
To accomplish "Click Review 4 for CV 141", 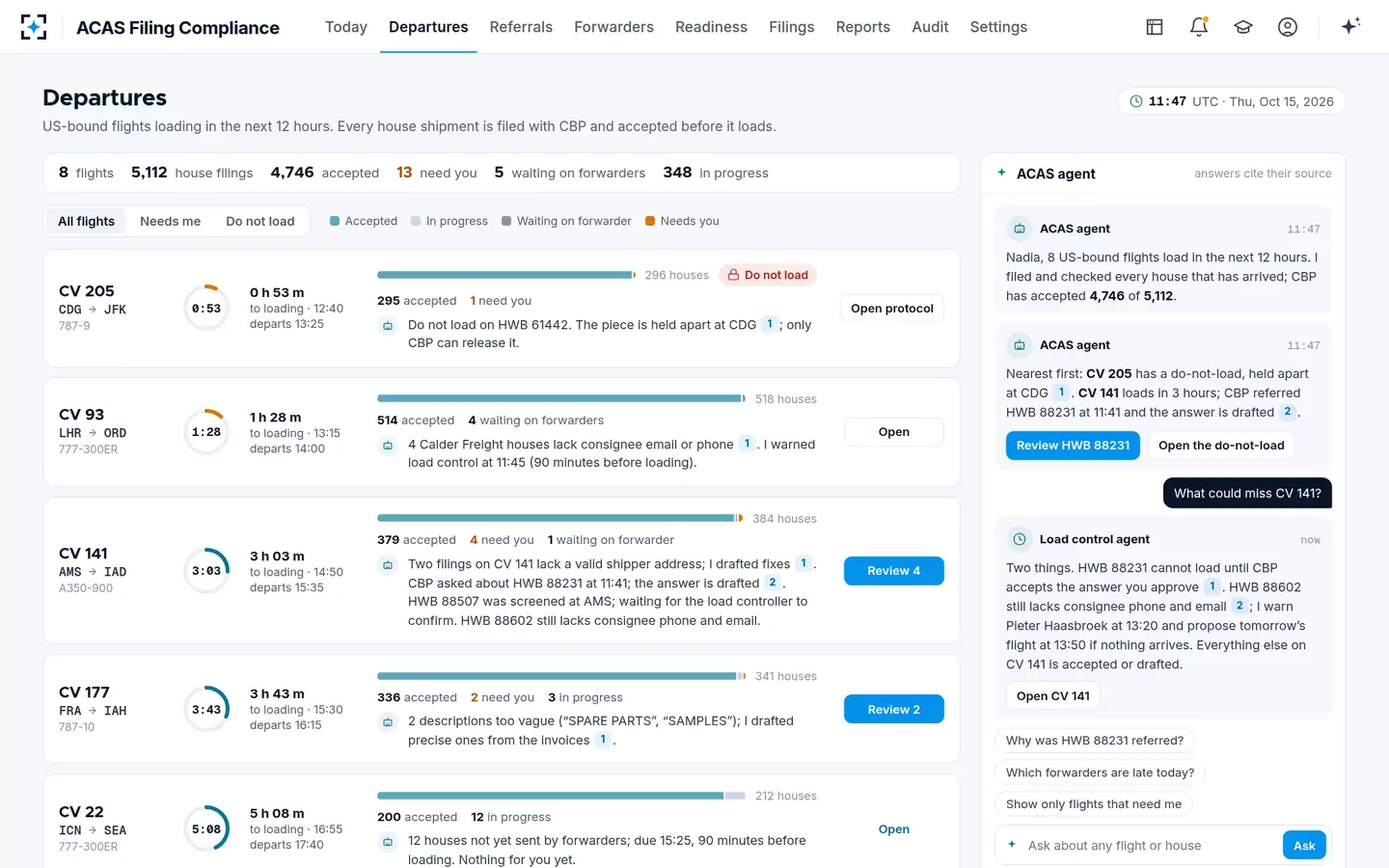I will point(894,571).
